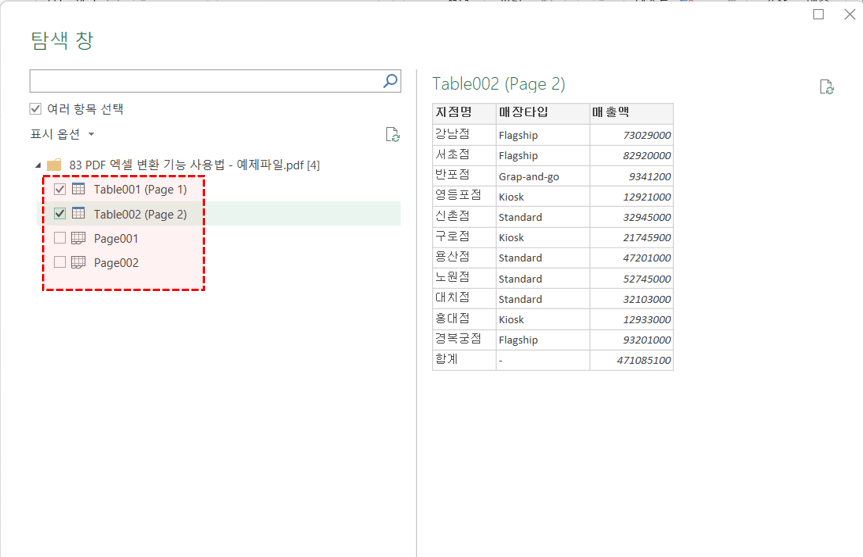Click the Kiosk cell in 영등포점 row
The height and width of the screenshot is (557, 863).
(x=543, y=196)
